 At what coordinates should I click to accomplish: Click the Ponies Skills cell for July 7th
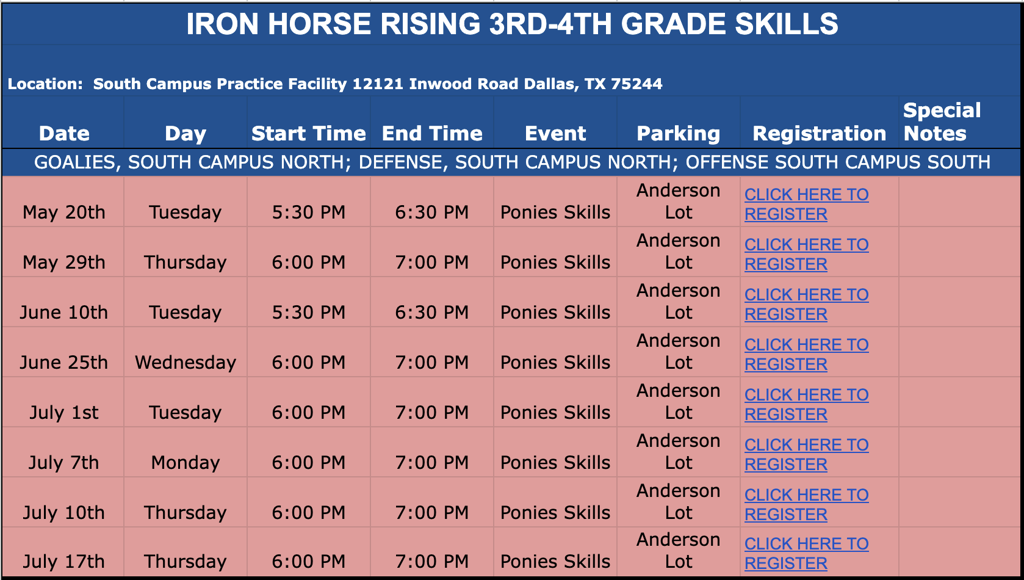point(555,462)
